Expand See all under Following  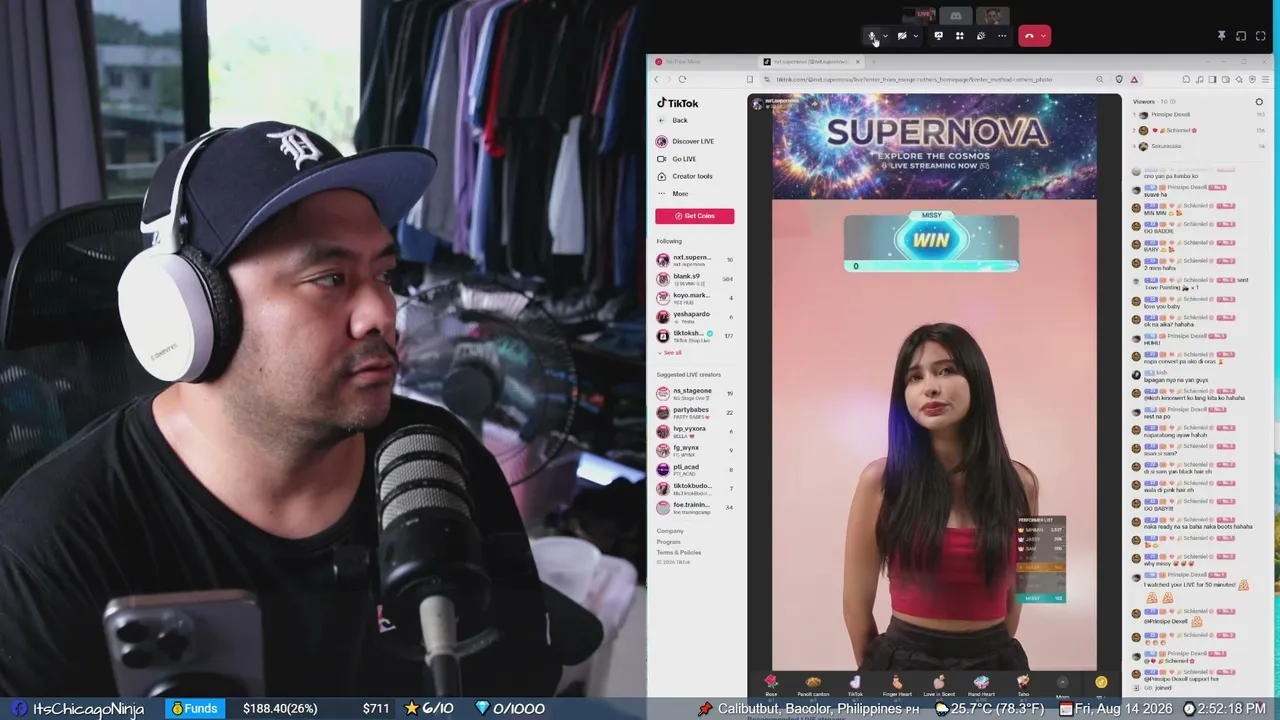670,353
